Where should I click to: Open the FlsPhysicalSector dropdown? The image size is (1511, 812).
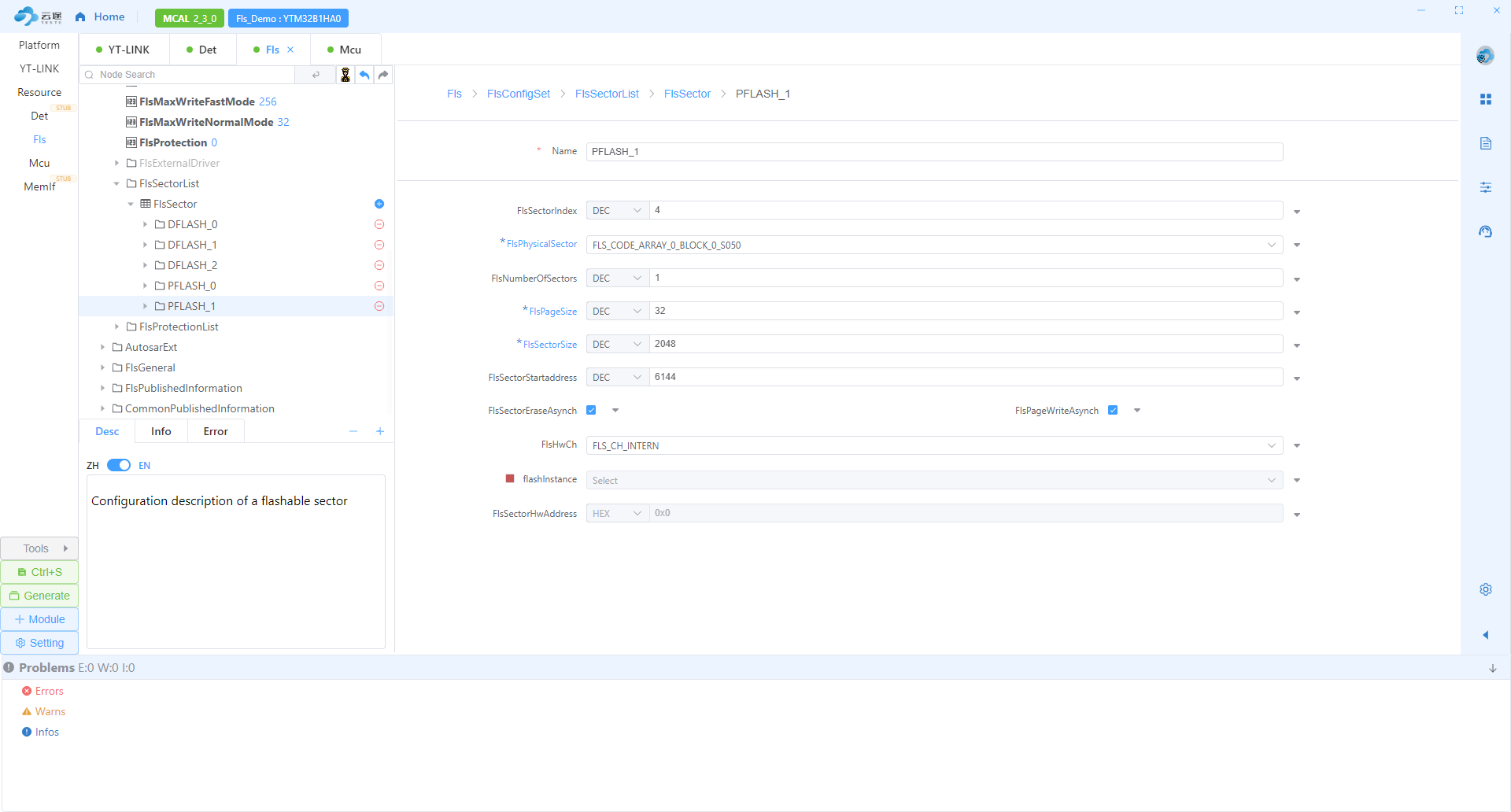coord(934,245)
